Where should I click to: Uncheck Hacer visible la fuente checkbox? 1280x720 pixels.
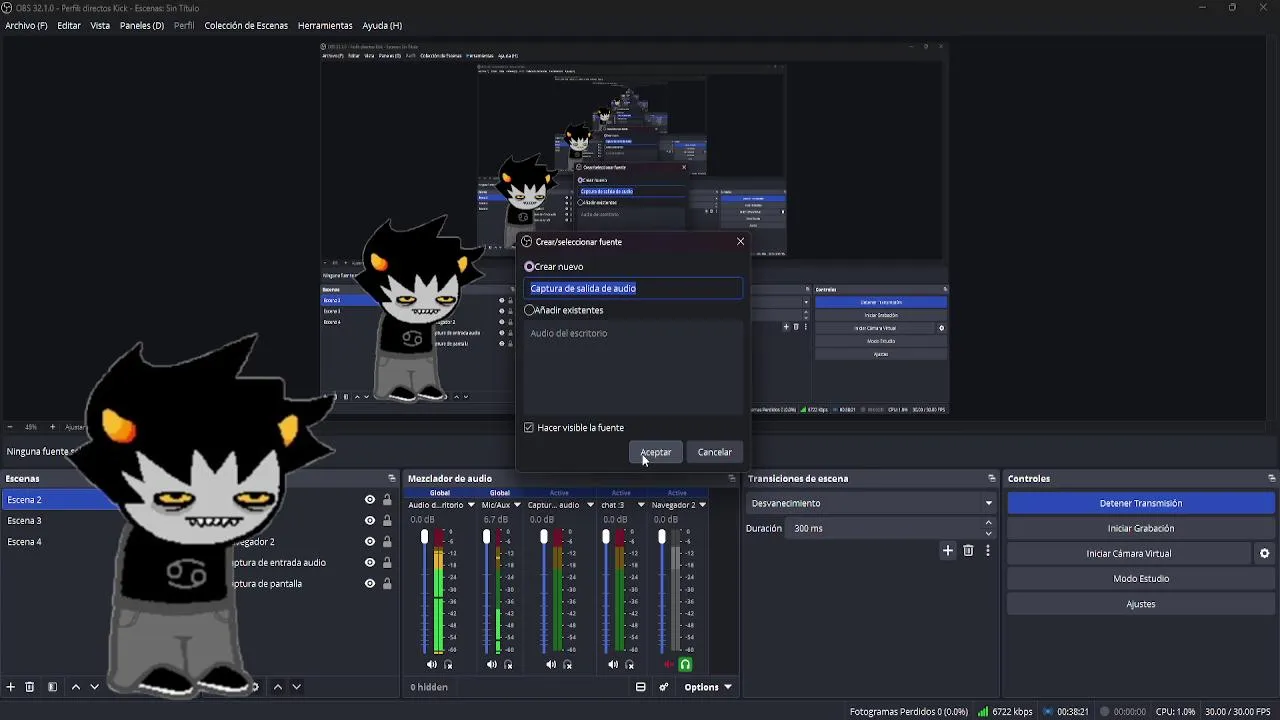pyautogui.click(x=529, y=428)
